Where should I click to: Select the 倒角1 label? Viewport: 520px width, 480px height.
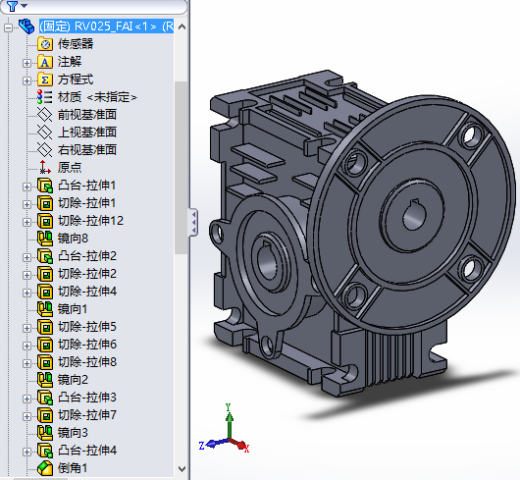pos(72,468)
